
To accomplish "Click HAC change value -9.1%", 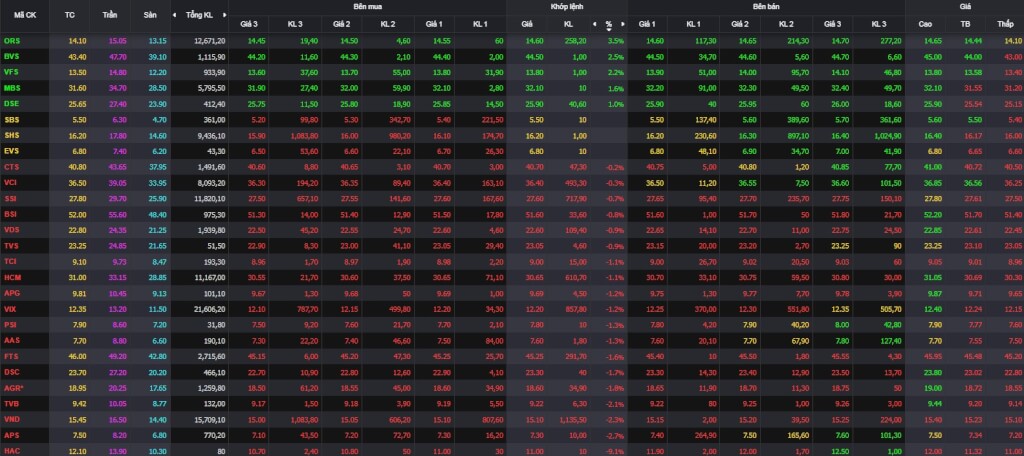I will click(614, 450).
